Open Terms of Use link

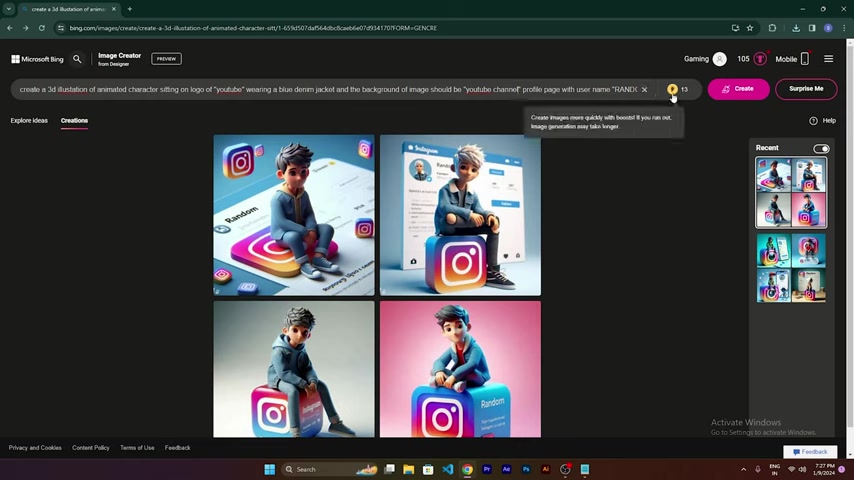[x=137, y=448]
